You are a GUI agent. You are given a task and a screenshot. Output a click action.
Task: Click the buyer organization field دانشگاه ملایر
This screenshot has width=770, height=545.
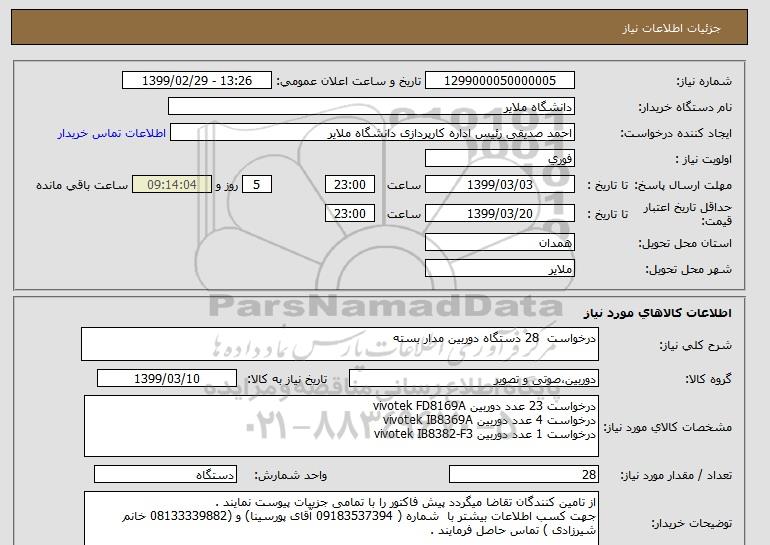click(371, 107)
